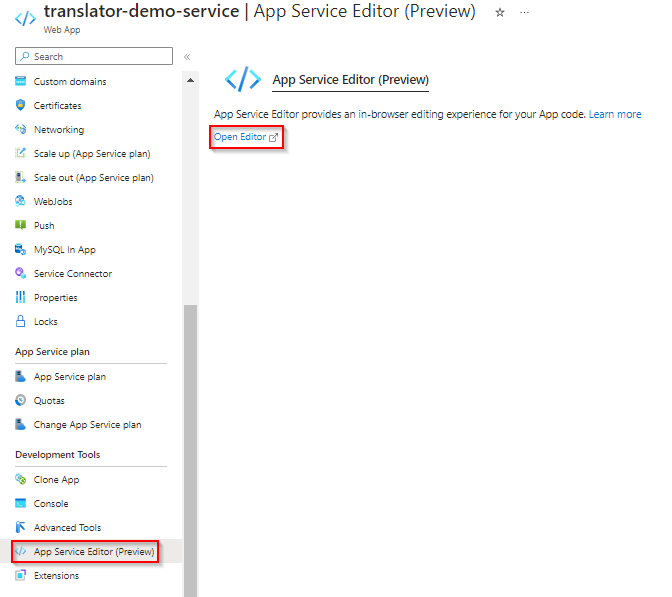The image size is (672, 597).
Task: Click the Properties bars icon
Action: (21, 297)
